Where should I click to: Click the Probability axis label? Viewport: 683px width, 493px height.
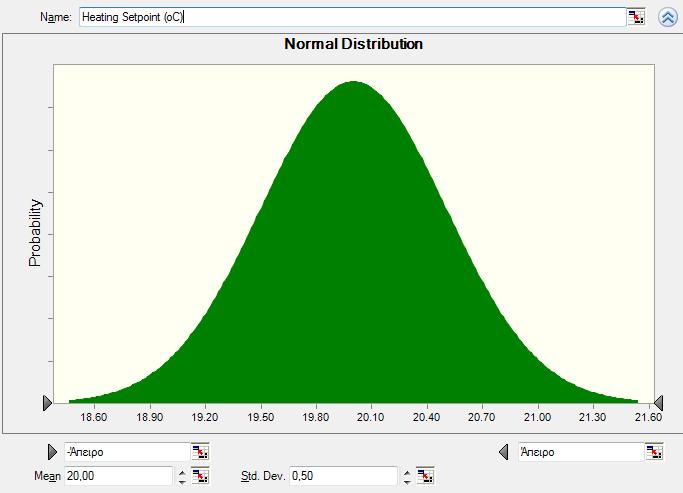35,233
